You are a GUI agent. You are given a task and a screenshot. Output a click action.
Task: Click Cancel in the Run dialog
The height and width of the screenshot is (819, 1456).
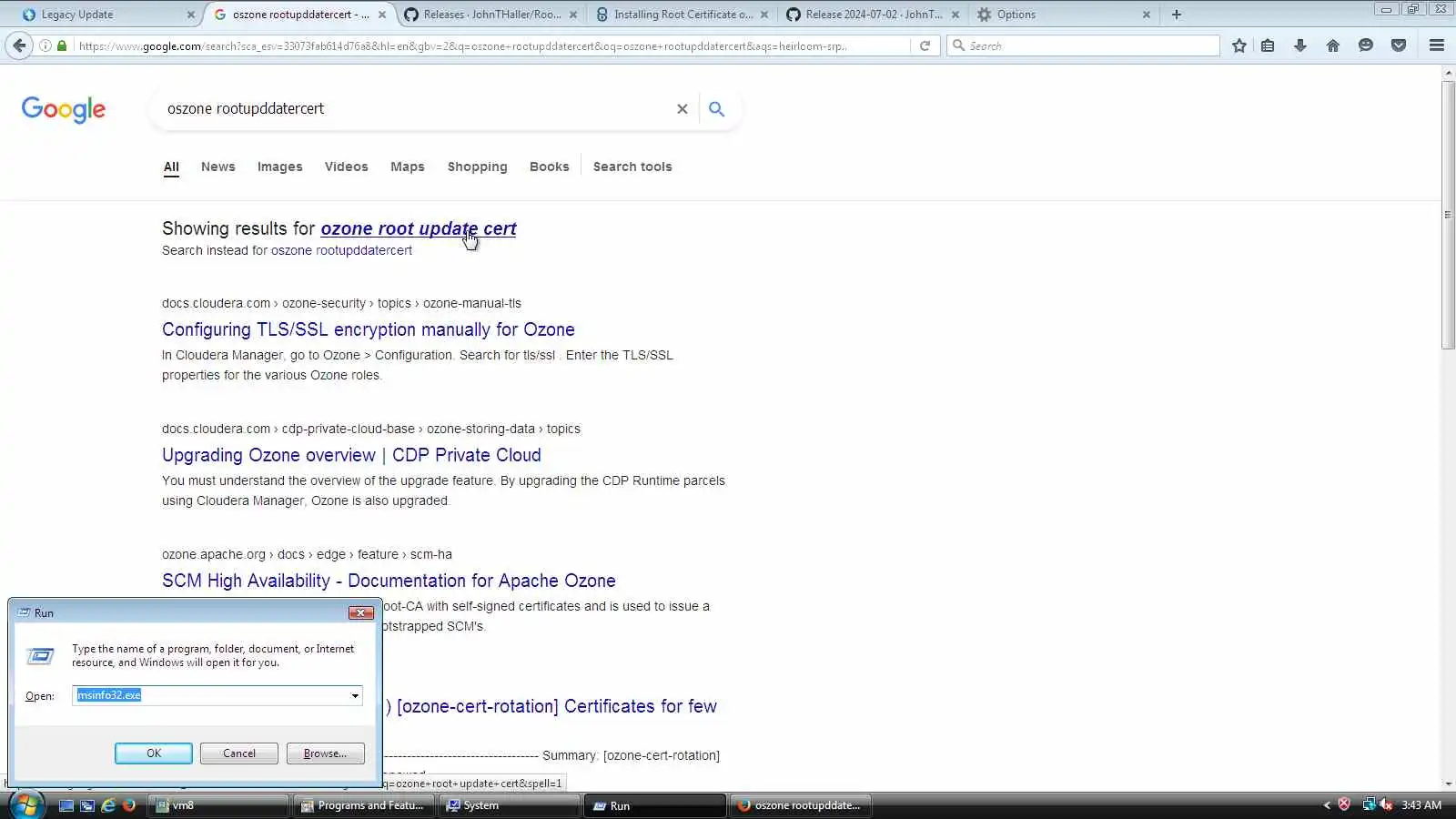point(239,753)
